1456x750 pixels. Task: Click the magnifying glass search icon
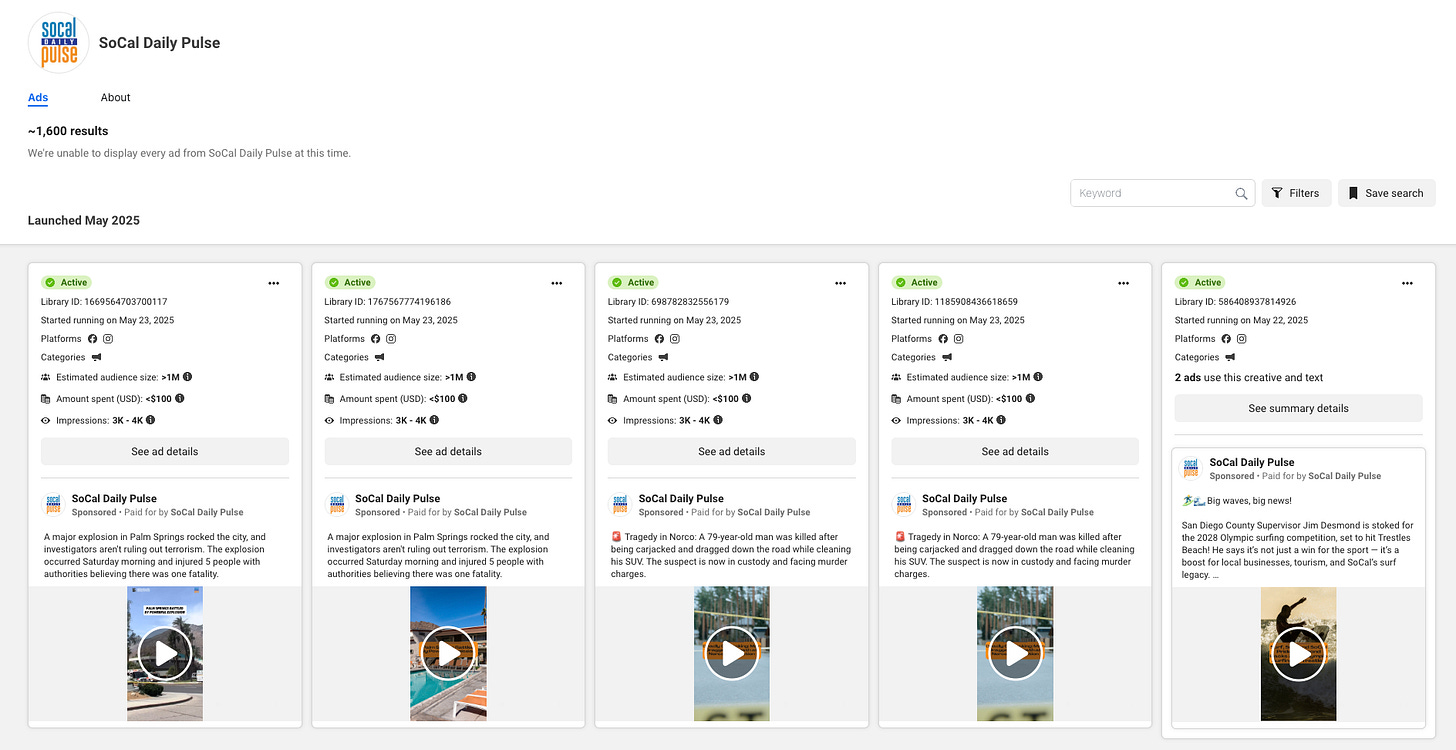pyautogui.click(x=1241, y=194)
